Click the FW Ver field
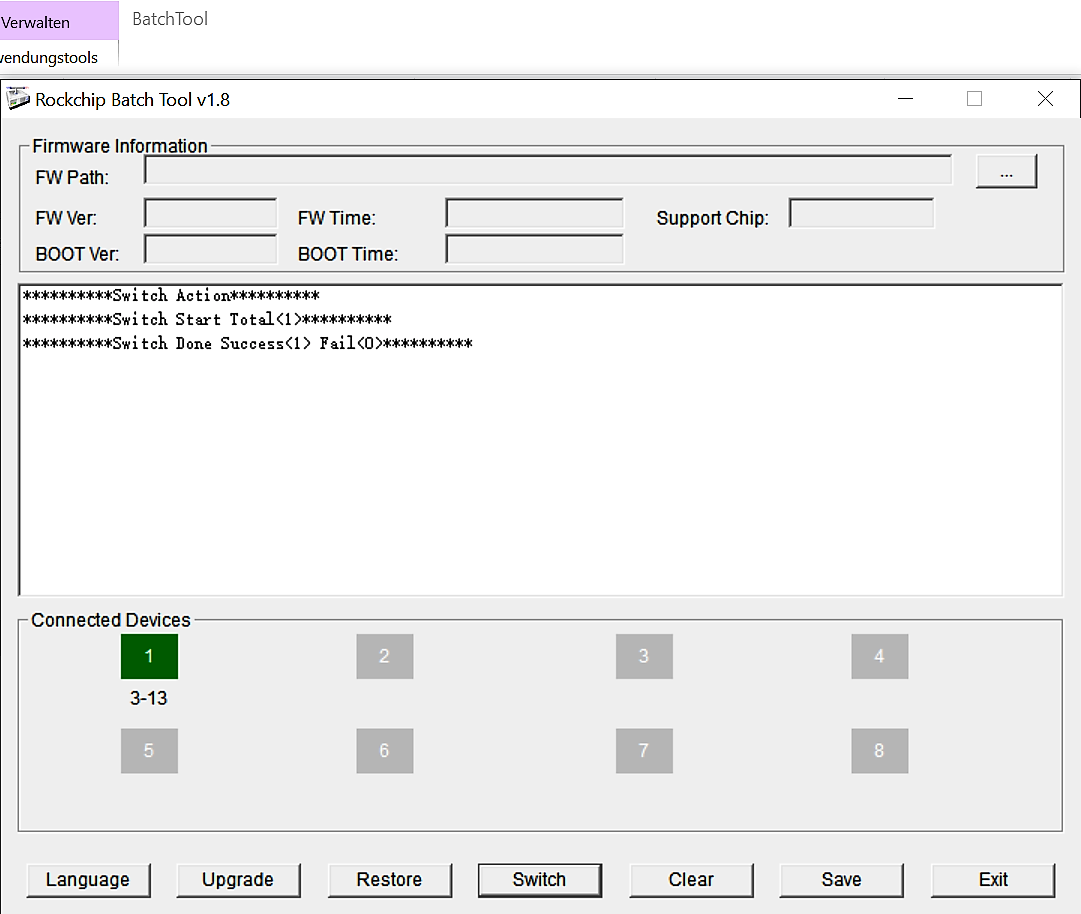 pos(210,213)
